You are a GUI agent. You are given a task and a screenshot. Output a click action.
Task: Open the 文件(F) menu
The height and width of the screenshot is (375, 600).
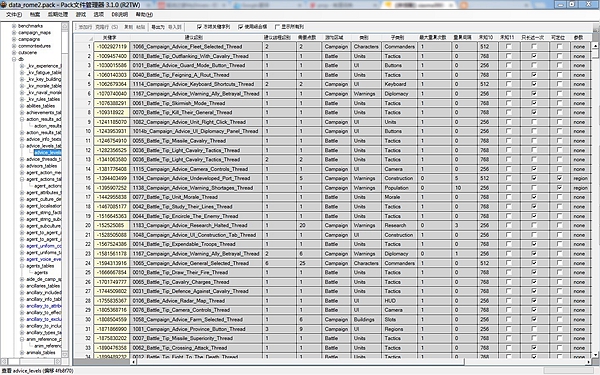[x=14, y=15]
